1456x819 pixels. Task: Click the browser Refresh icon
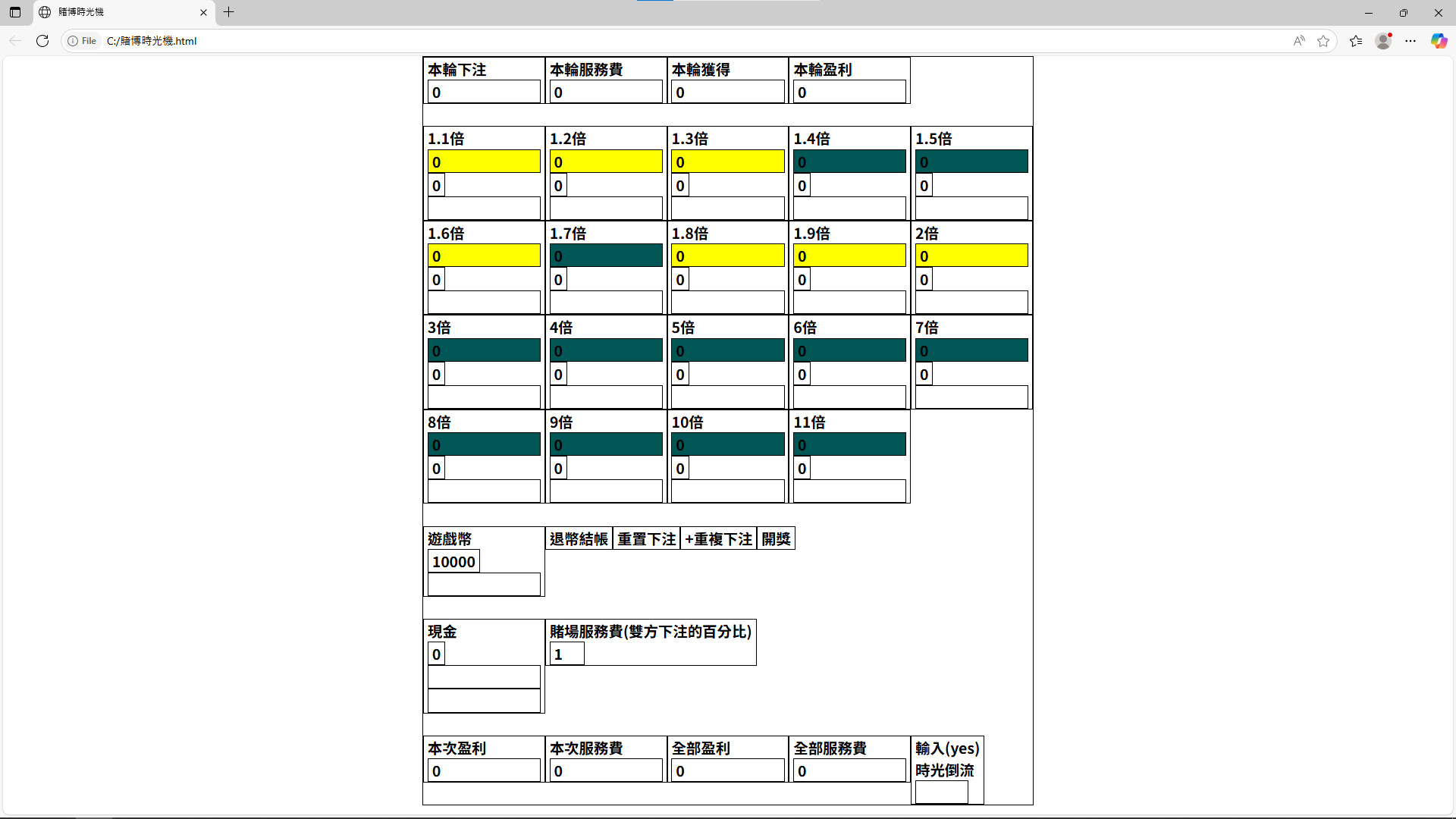click(42, 41)
